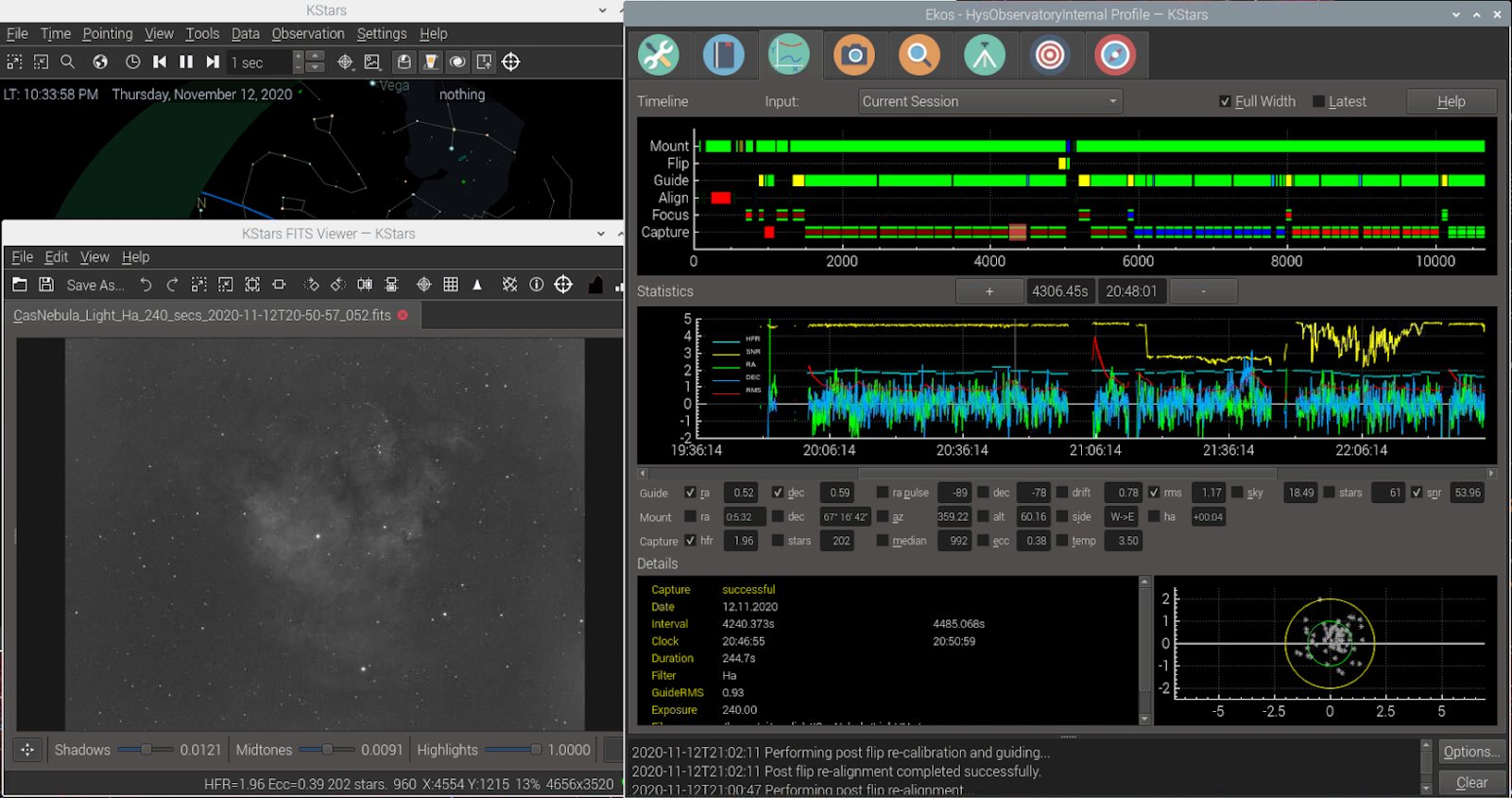1512x798 pixels.
Task: Open the Input Current Session dropdown
Action: pyautogui.click(x=990, y=101)
